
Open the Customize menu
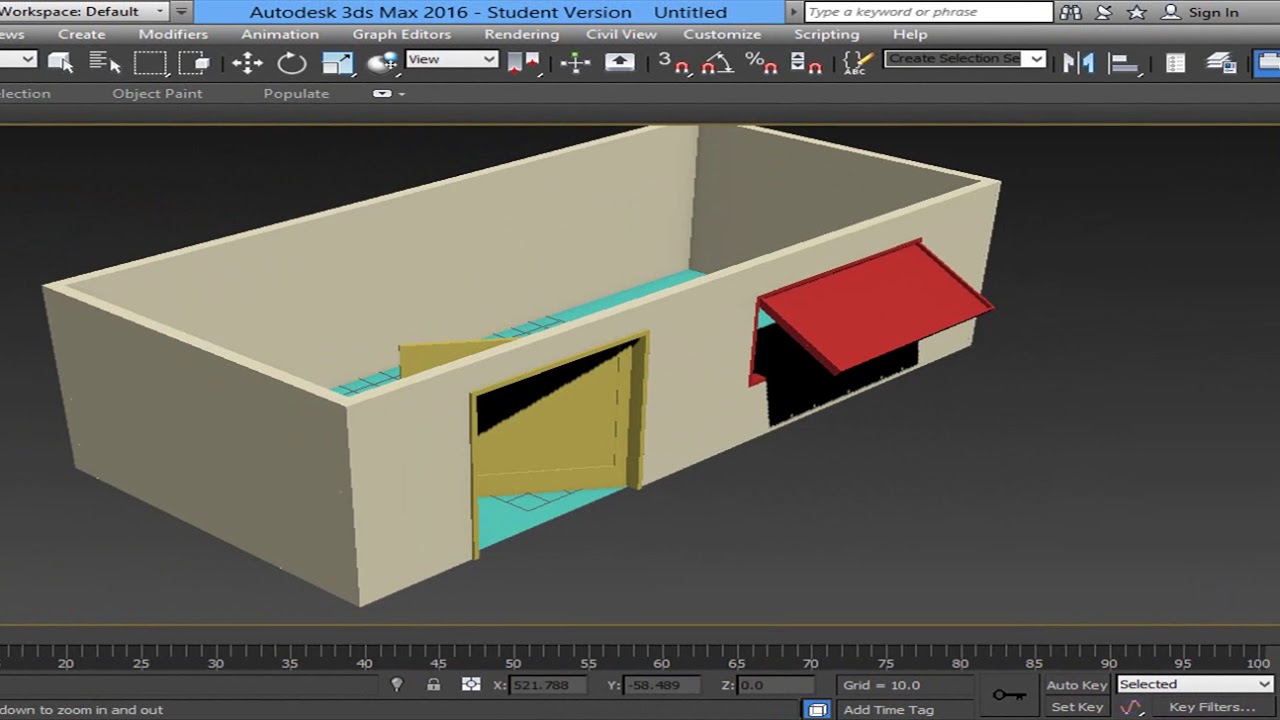[722, 34]
